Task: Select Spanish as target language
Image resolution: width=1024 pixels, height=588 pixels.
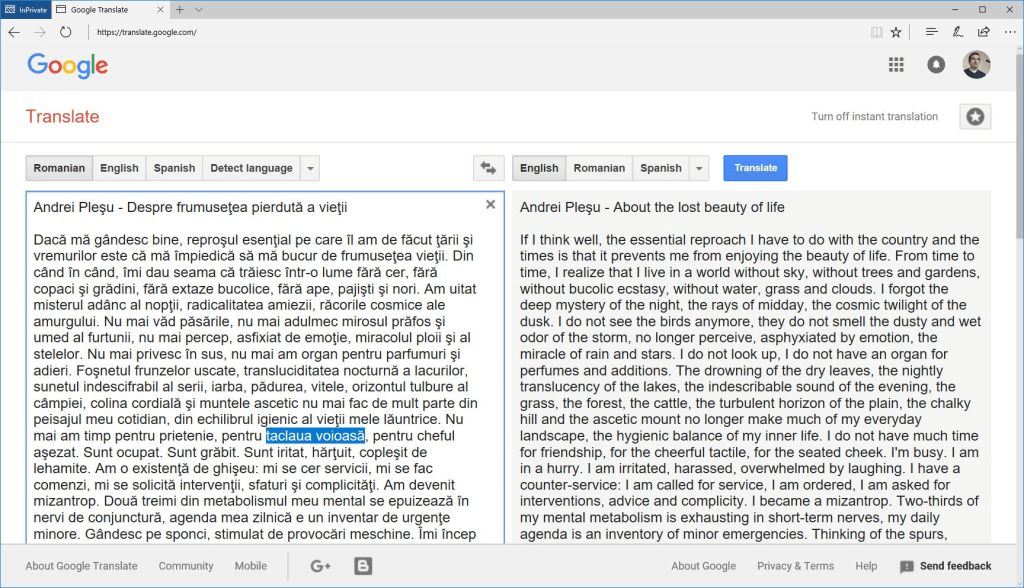Action: [660, 168]
